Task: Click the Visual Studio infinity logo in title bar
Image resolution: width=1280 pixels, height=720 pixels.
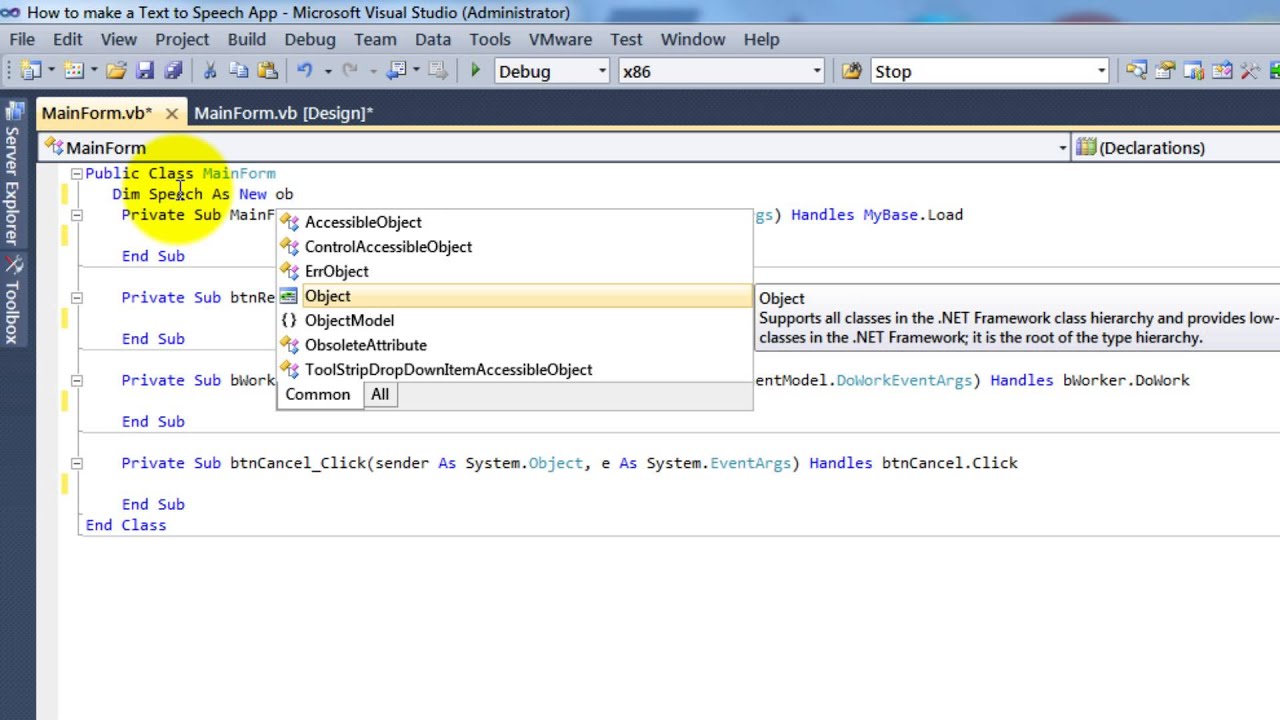Action: 10,13
